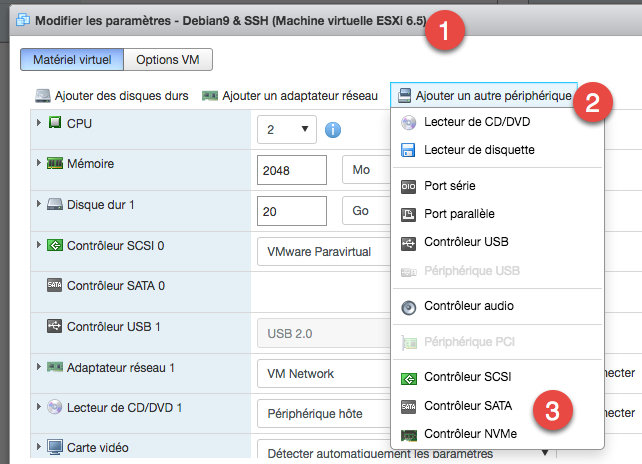Select the Matériel virtuel tab
Viewport: 642px width, 464px height.
point(72,60)
